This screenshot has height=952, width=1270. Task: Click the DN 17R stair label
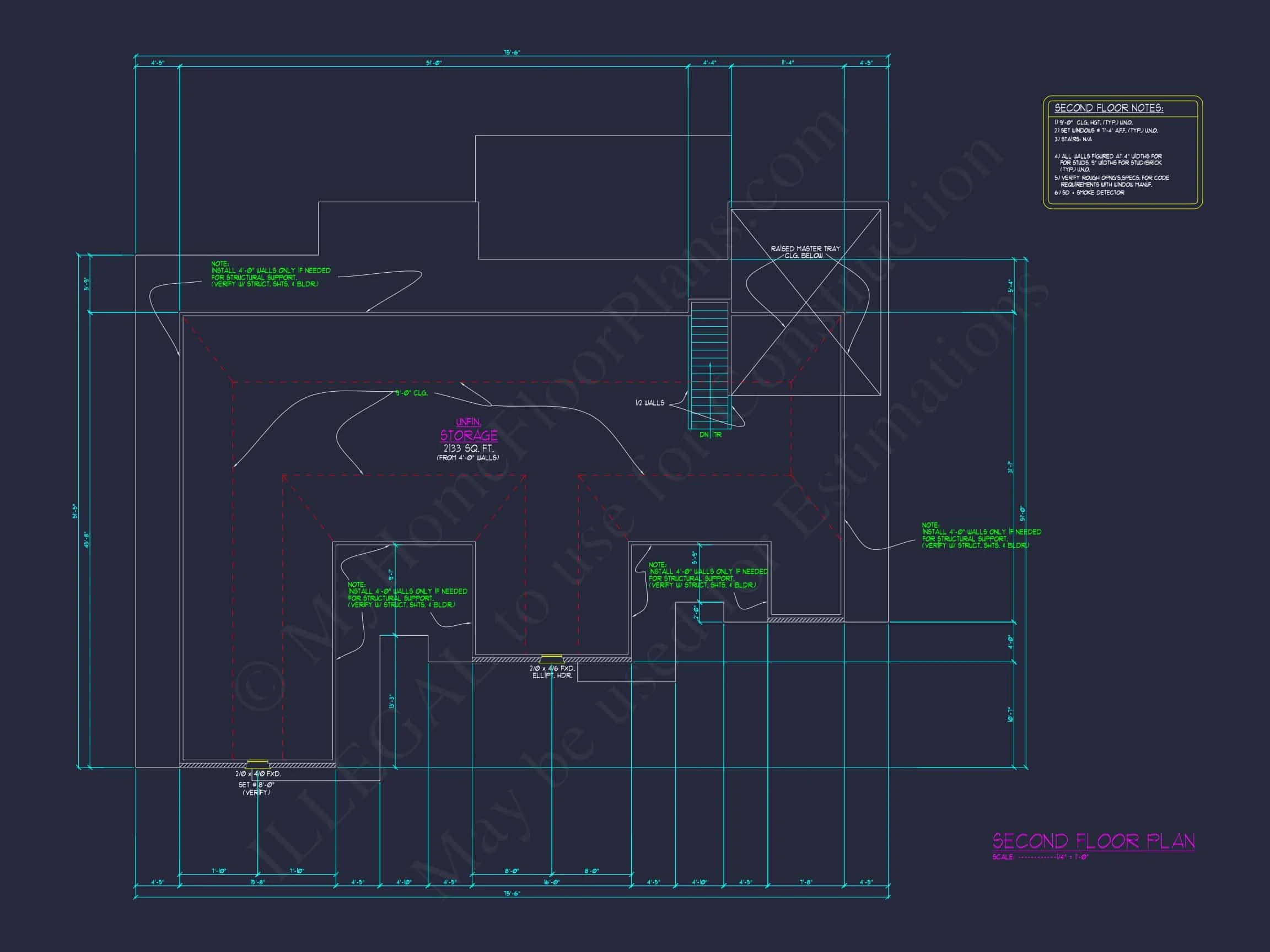(x=710, y=435)
